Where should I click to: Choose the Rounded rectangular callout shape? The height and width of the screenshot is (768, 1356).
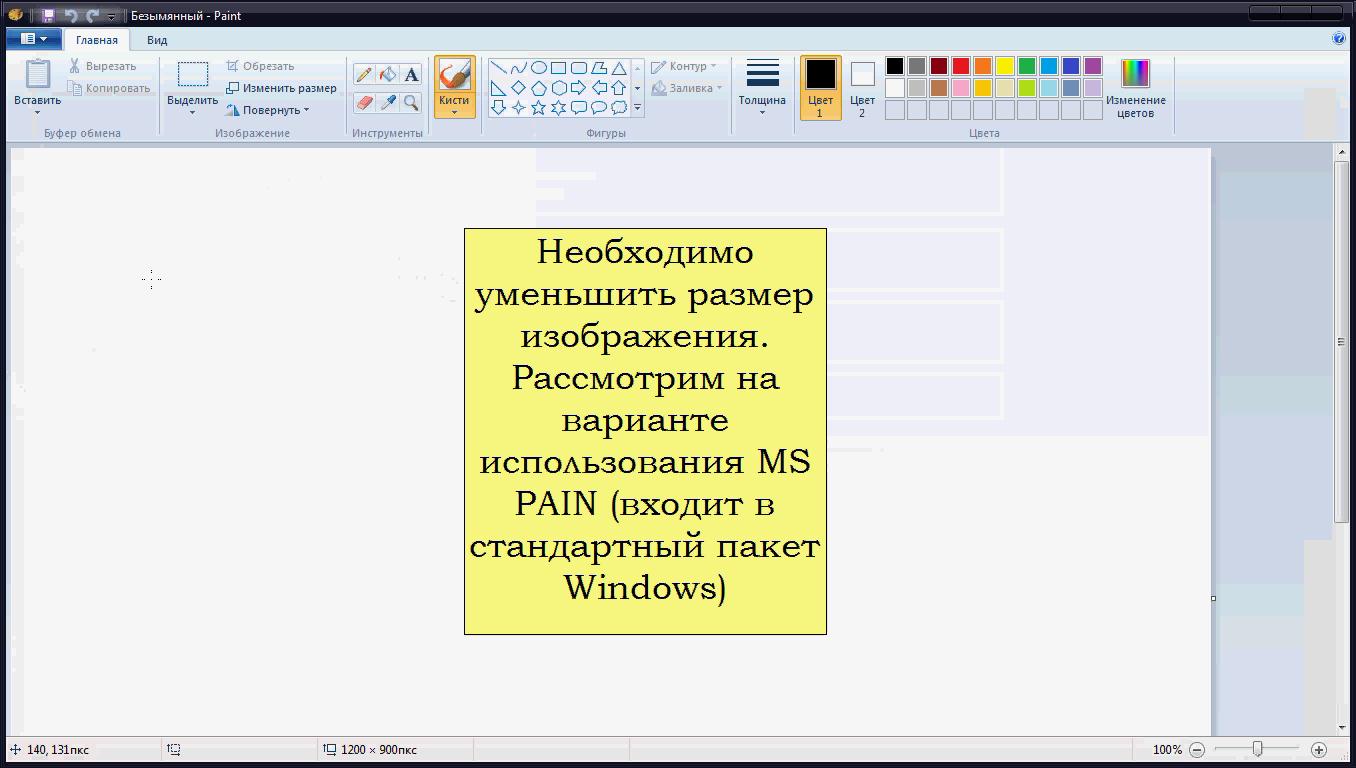point(578,107)
